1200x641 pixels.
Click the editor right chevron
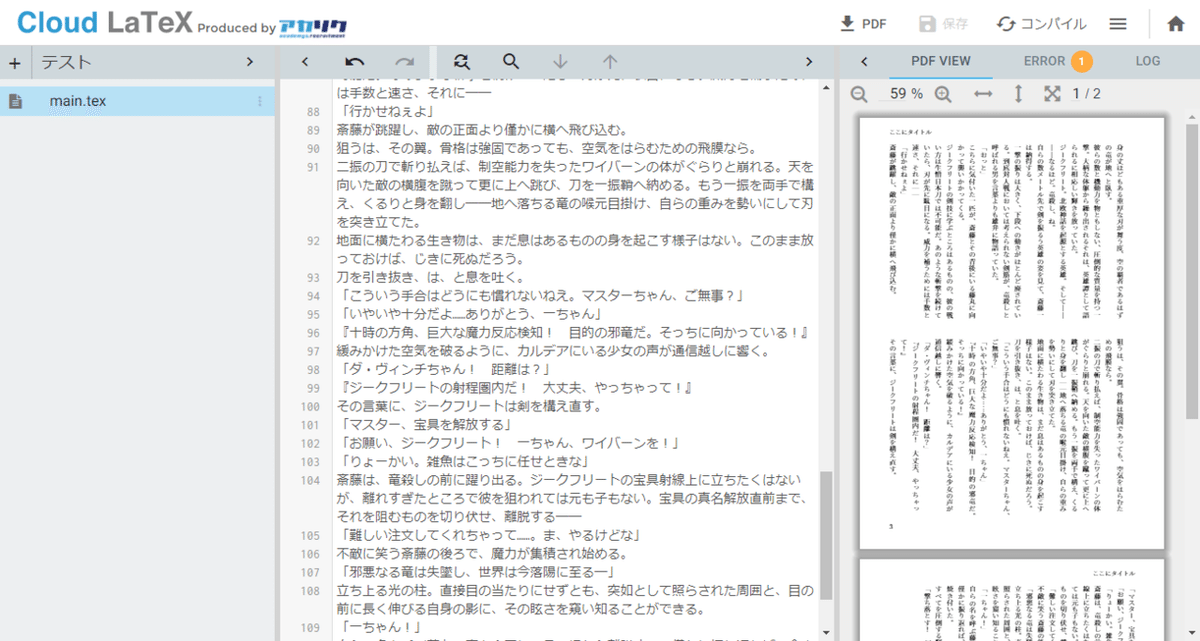click(809, 62)
